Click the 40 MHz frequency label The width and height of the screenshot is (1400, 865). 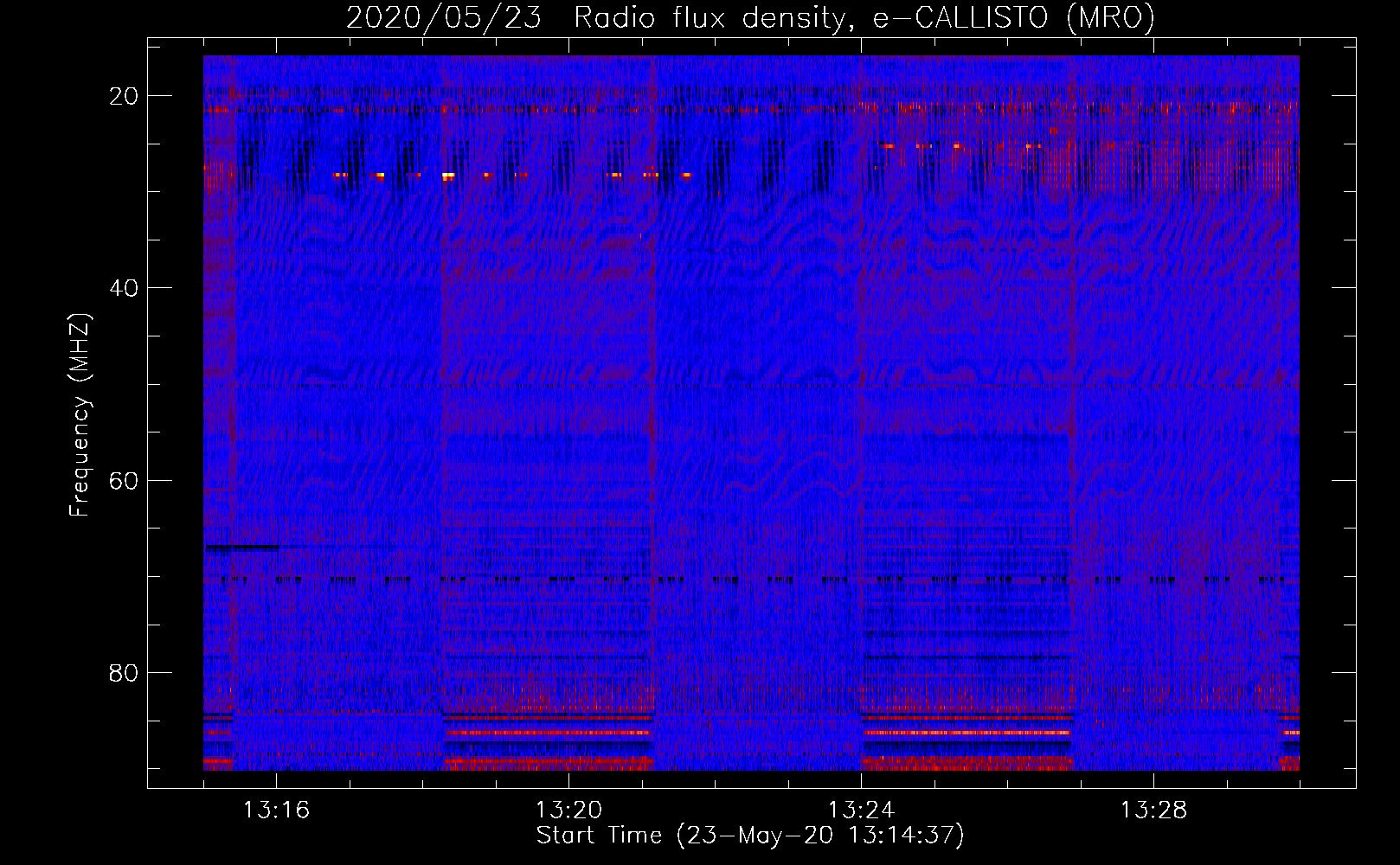(124, 288)
